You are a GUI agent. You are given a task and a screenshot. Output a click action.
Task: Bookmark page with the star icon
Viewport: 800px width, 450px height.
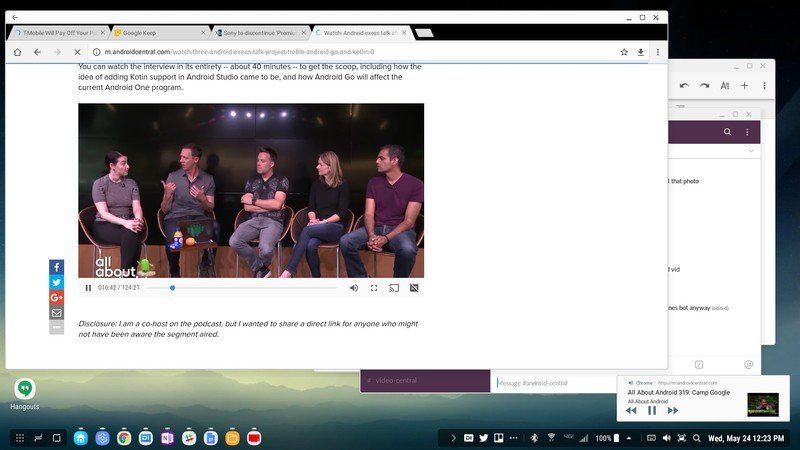point(624,52)
